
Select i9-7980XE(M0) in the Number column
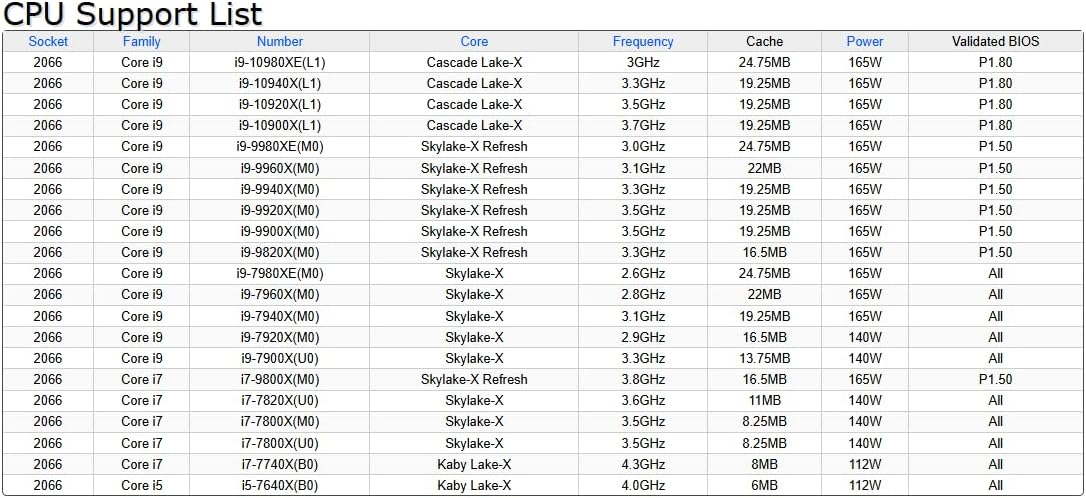click(x=280, y=274)
